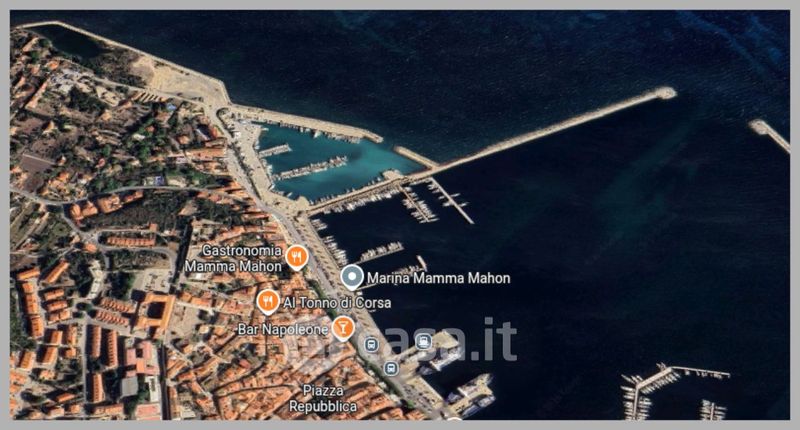Screen dimensions: 800x430
Task: Select the small marina in the bottom-right corner
Action: (x=673, y=391)
